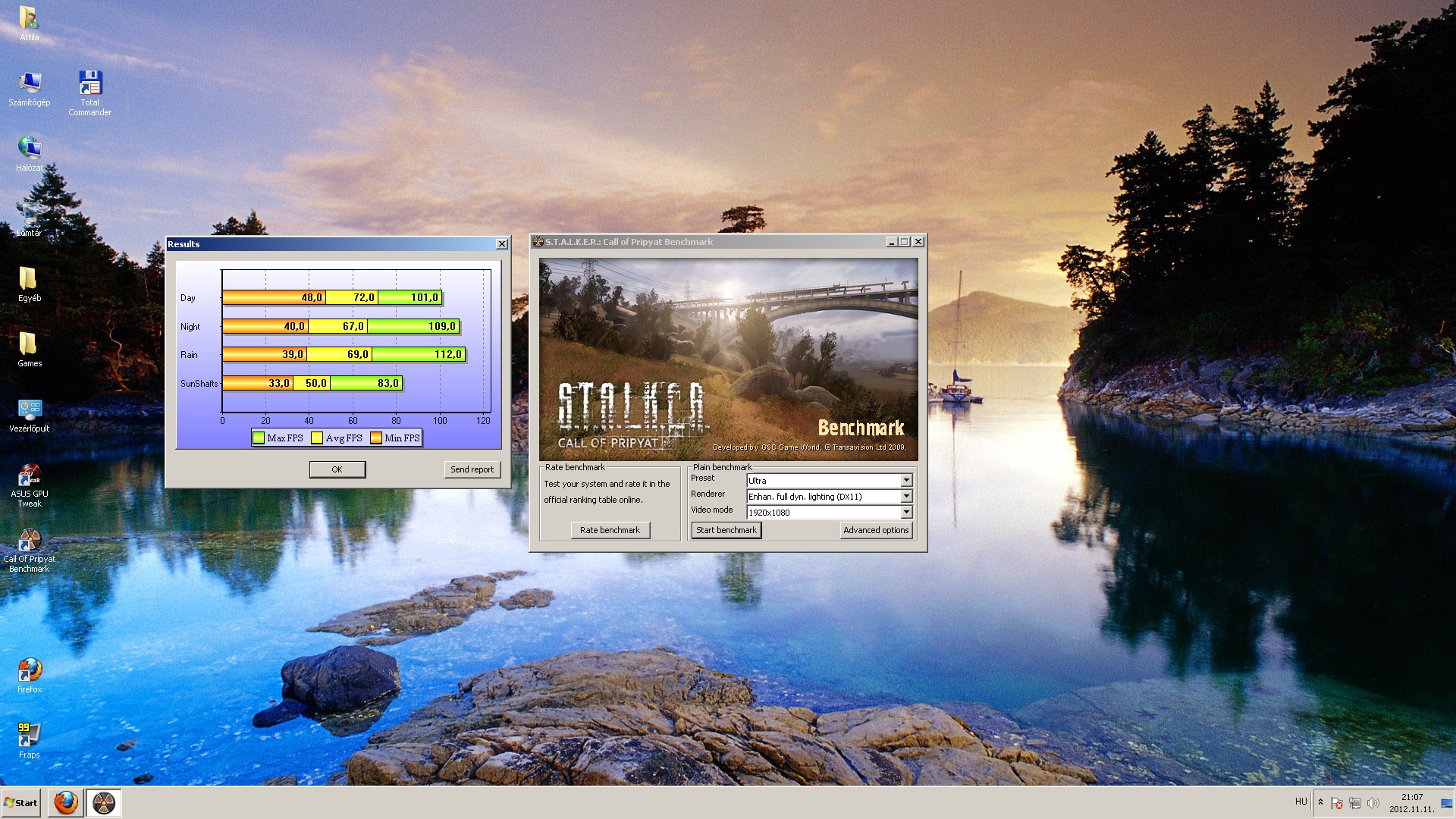The width and height of the screenshot is (1456, 819).
Task: Click SunShafts max FPS value 83,0
Action: click(388, 383)
